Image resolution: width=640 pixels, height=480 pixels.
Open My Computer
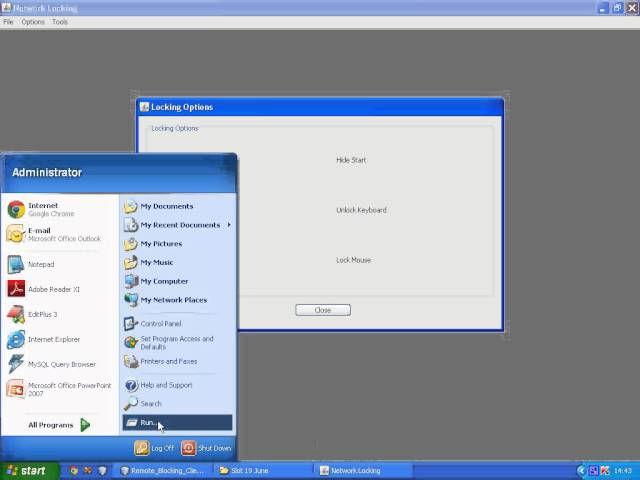pos(177,281)
